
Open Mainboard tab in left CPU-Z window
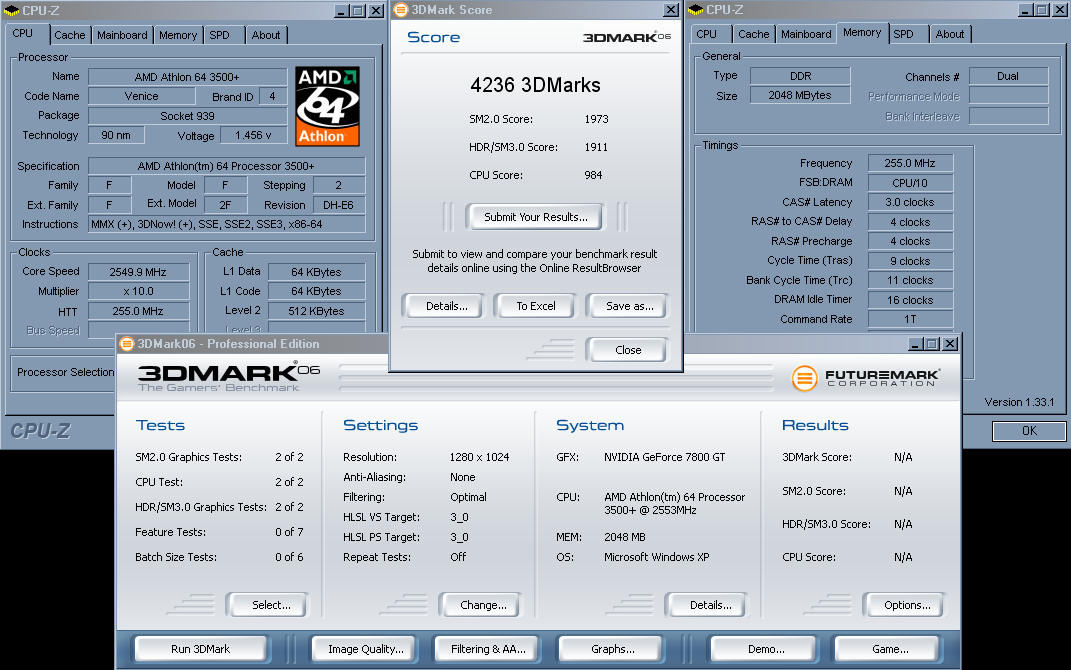[122, 35]
